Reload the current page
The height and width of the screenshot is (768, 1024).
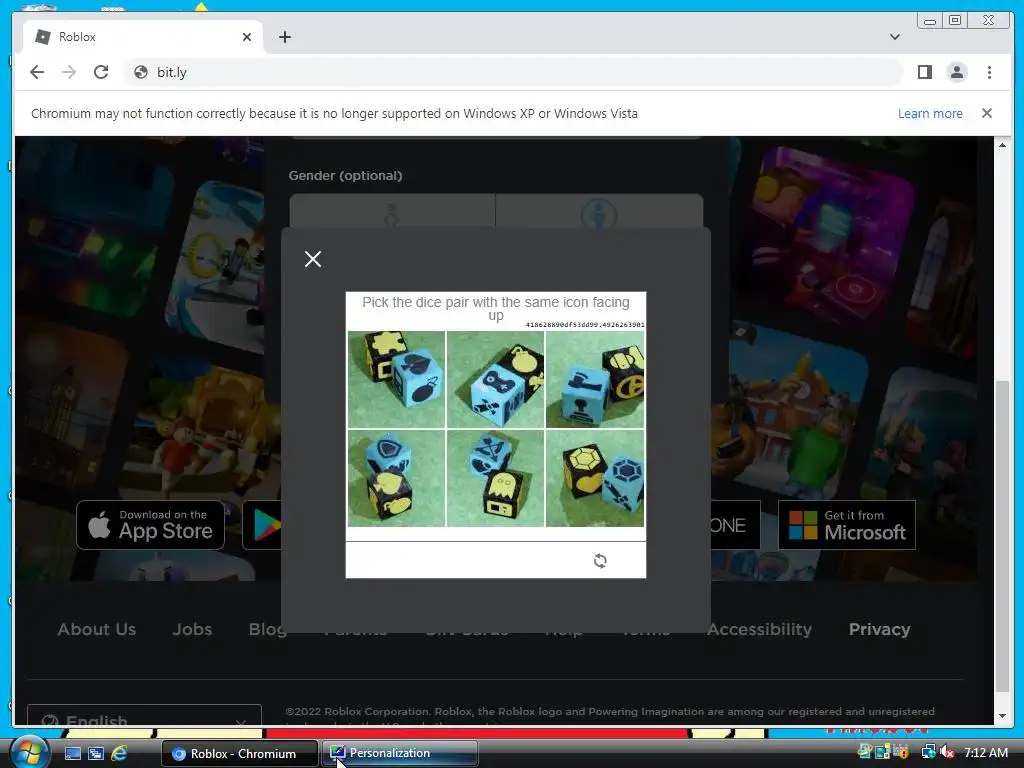[x=101, y=72]
